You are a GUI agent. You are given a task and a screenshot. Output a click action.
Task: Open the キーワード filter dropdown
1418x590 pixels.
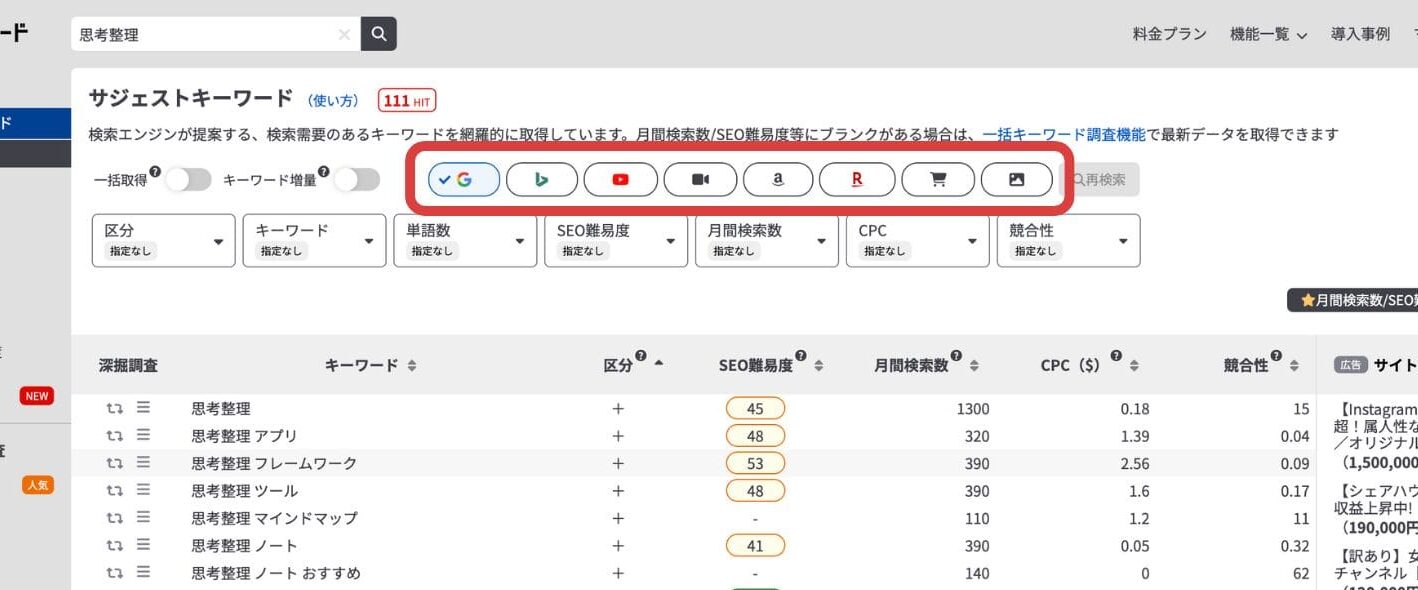coord(314,240)
